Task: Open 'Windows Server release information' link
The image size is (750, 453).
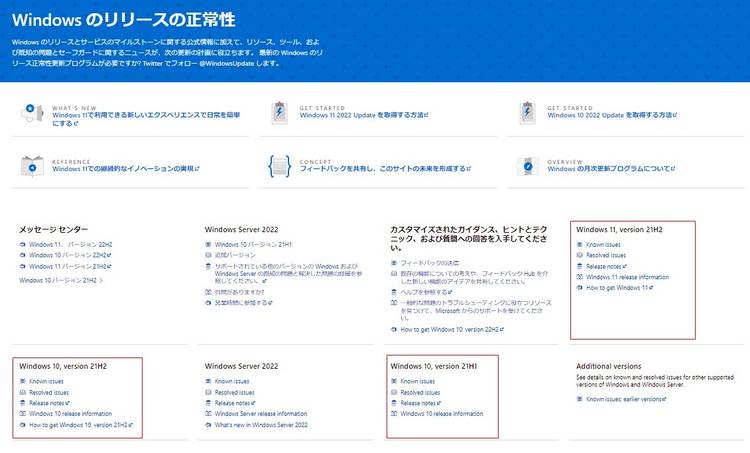Action: (x=261, y=414)
